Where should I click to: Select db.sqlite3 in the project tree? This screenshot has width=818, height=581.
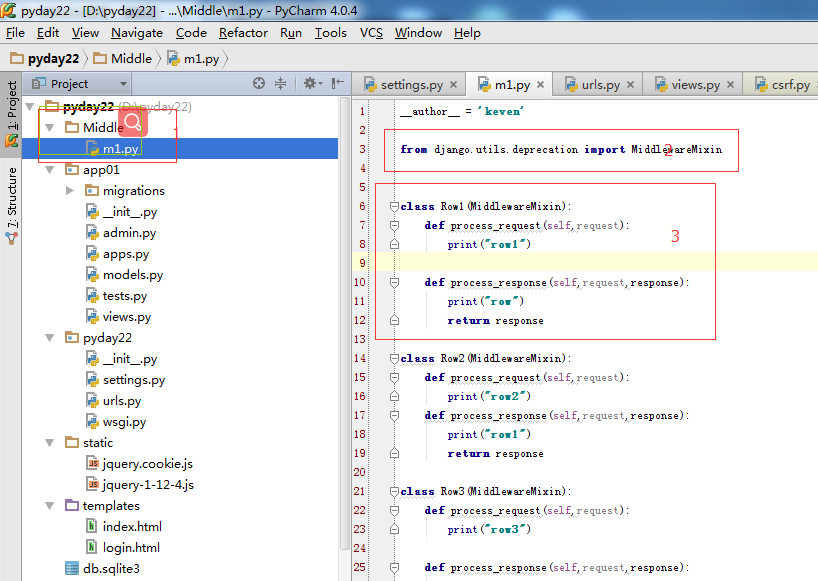click(x=111, y=569)
